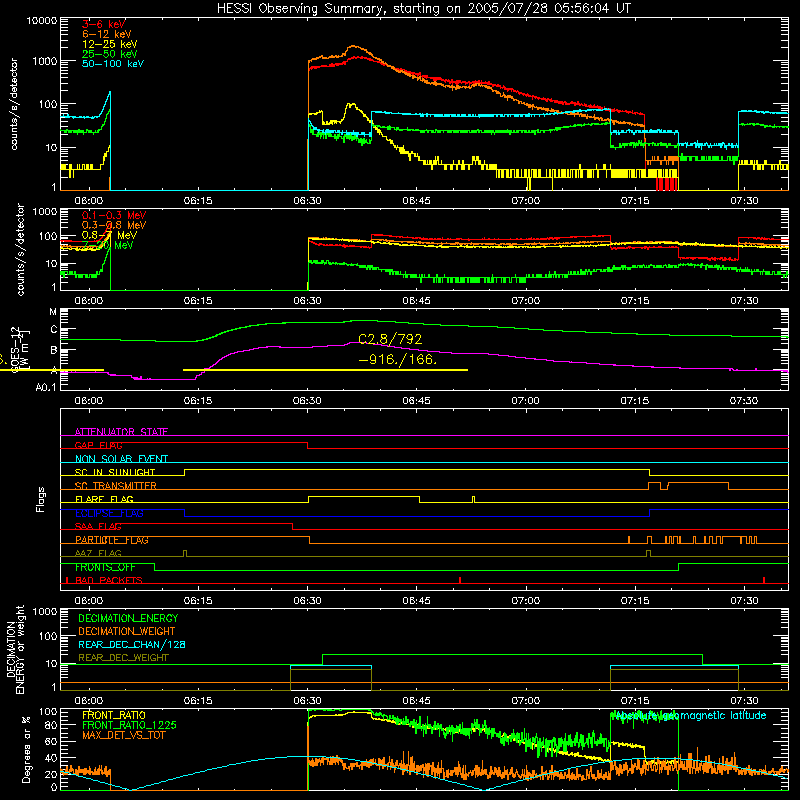The width and height of the screenshot is (800, 800).
Task: Click the REAR_DEC_WEIGHT legend entry
Action: coord(123,658)
